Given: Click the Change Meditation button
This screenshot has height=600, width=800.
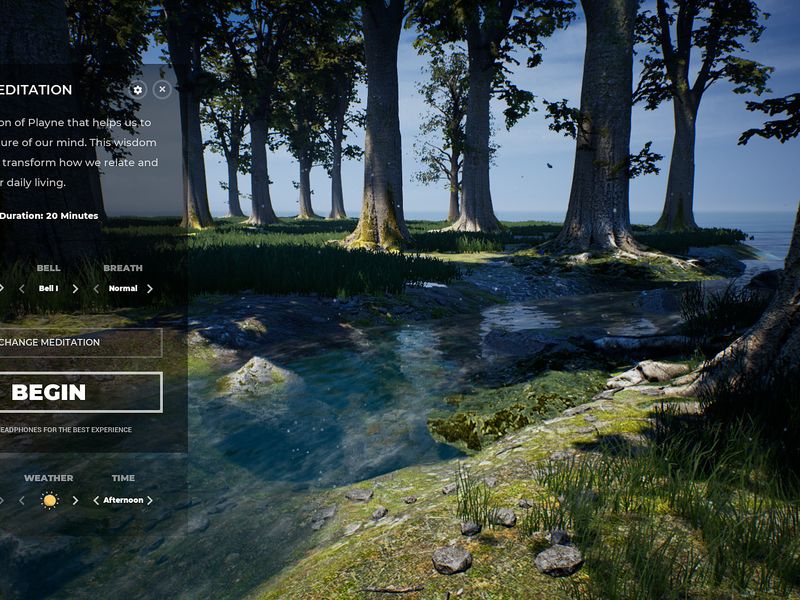Looking at the screenshot, I should [x=81, y=342].
